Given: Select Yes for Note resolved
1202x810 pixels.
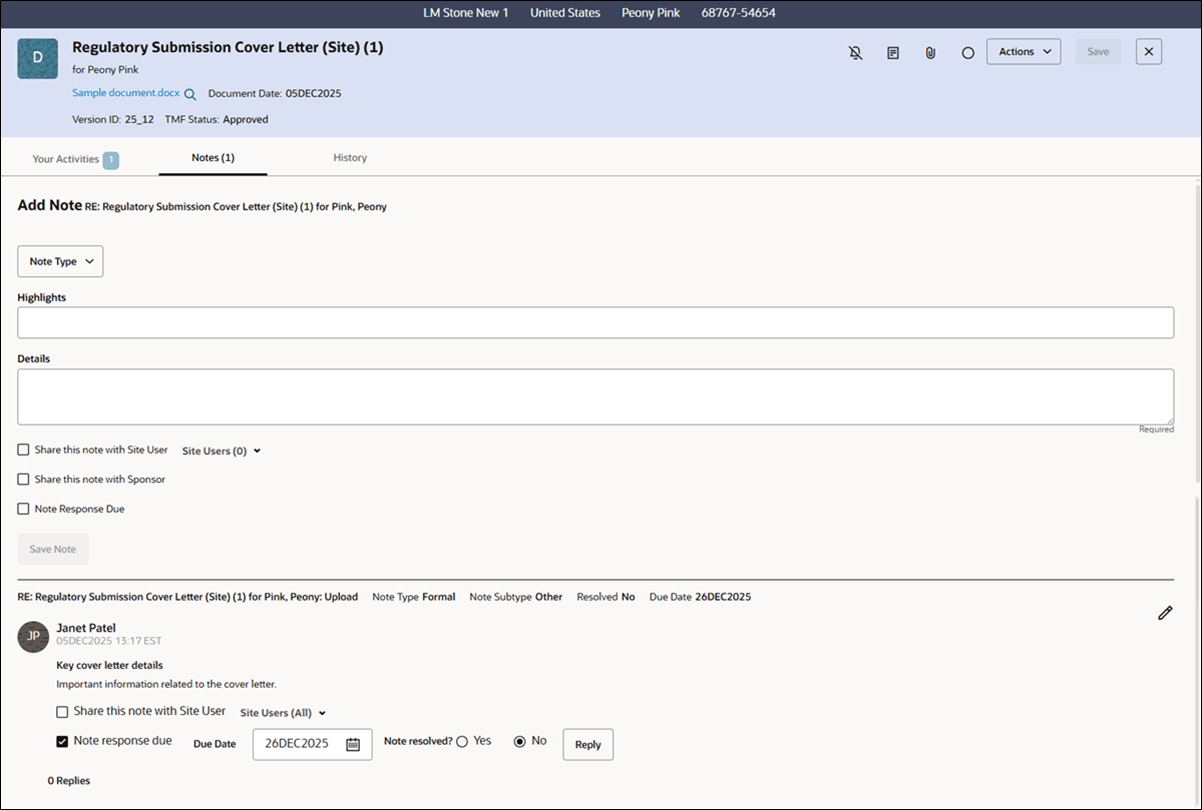Looking at the screenshot, I should click(461, 741).
